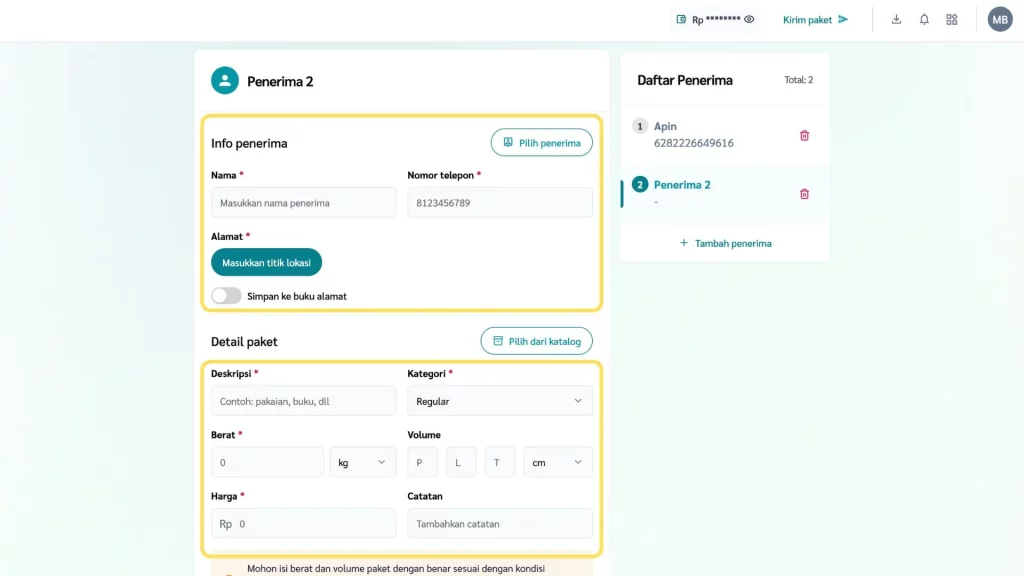
Task: Click Pilih dari katalog button
Action: point(536,341)
